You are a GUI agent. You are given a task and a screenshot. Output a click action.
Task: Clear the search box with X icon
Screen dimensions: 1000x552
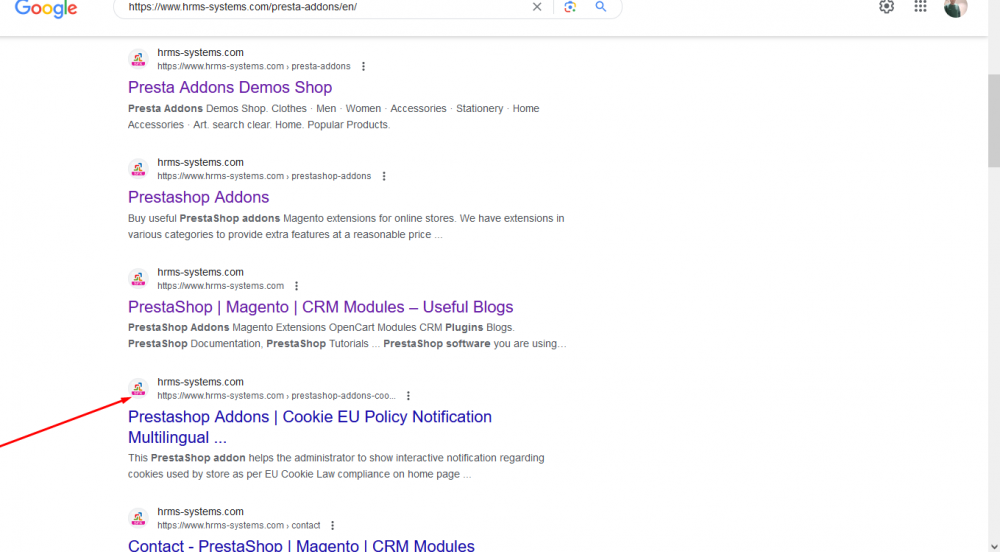point(537,6)
